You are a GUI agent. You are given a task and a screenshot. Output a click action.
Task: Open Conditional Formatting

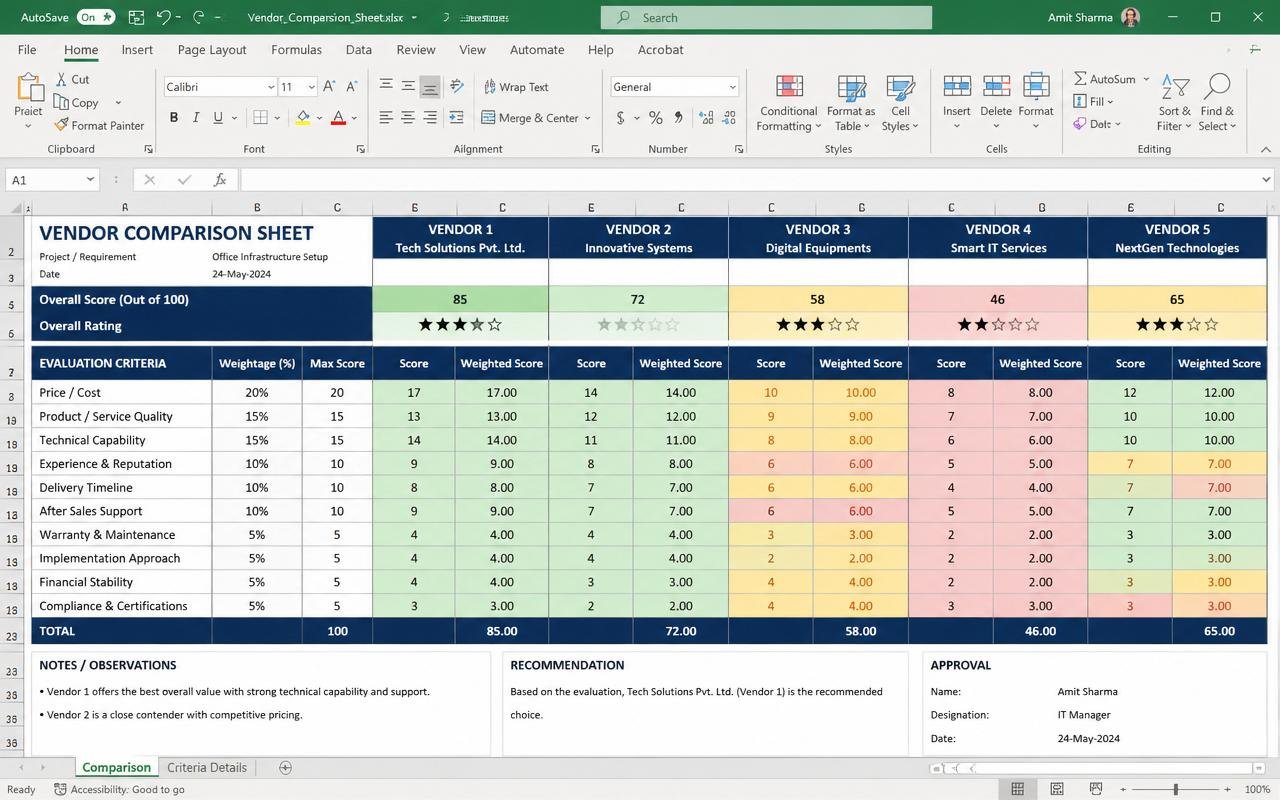click(x=789, y=103)
